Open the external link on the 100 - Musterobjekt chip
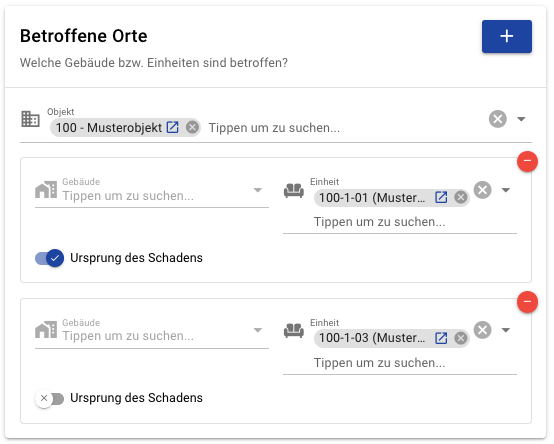Screen dimensions: 554x444 pyautogui.click(x=172, y=127)
